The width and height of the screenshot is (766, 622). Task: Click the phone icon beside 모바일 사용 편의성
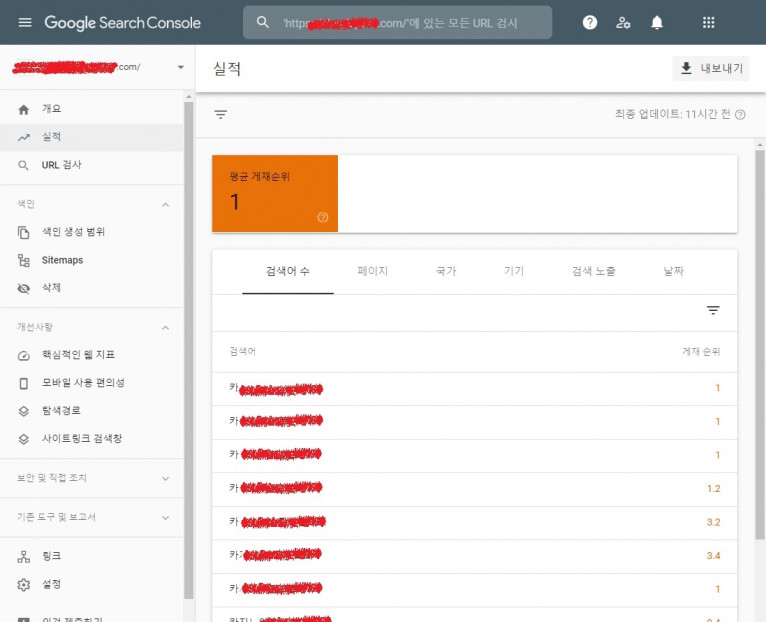[x=23, y=384]
